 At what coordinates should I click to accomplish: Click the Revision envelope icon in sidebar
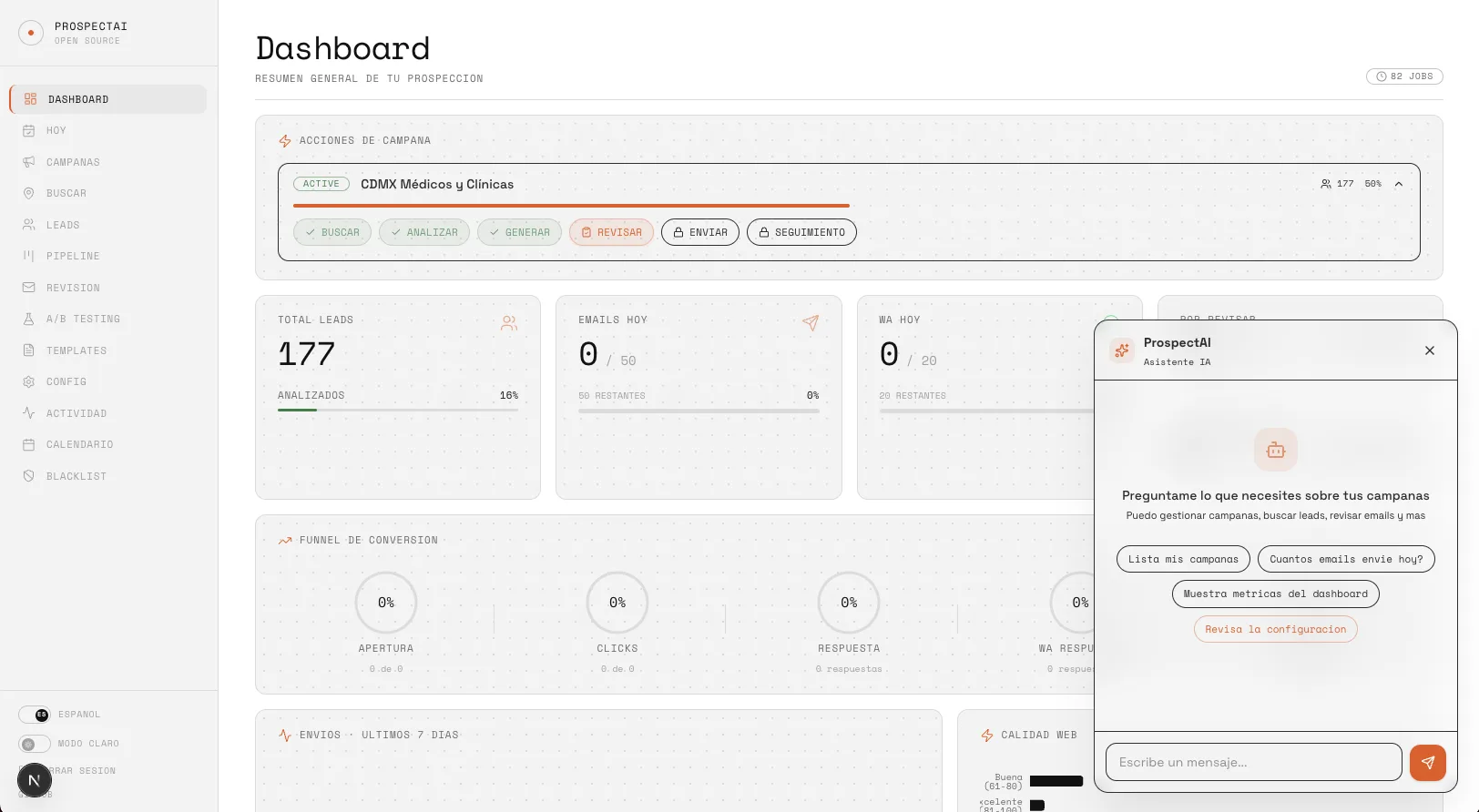pyautogui.click(x=29, y=288)
